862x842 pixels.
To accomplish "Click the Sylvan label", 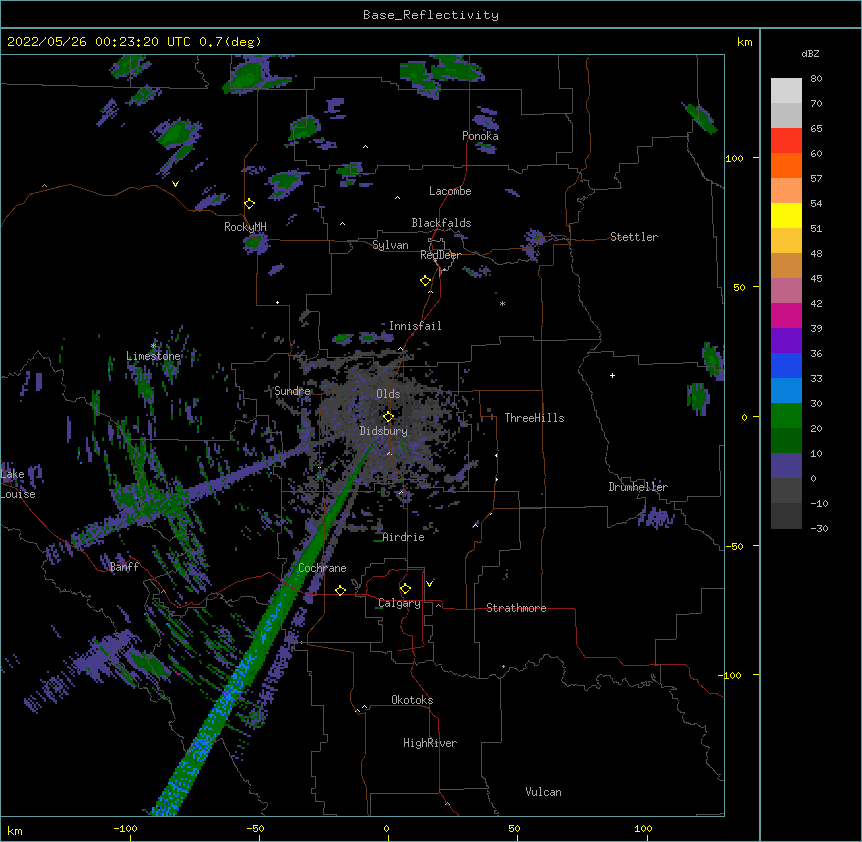I will (x=390, y=245).
